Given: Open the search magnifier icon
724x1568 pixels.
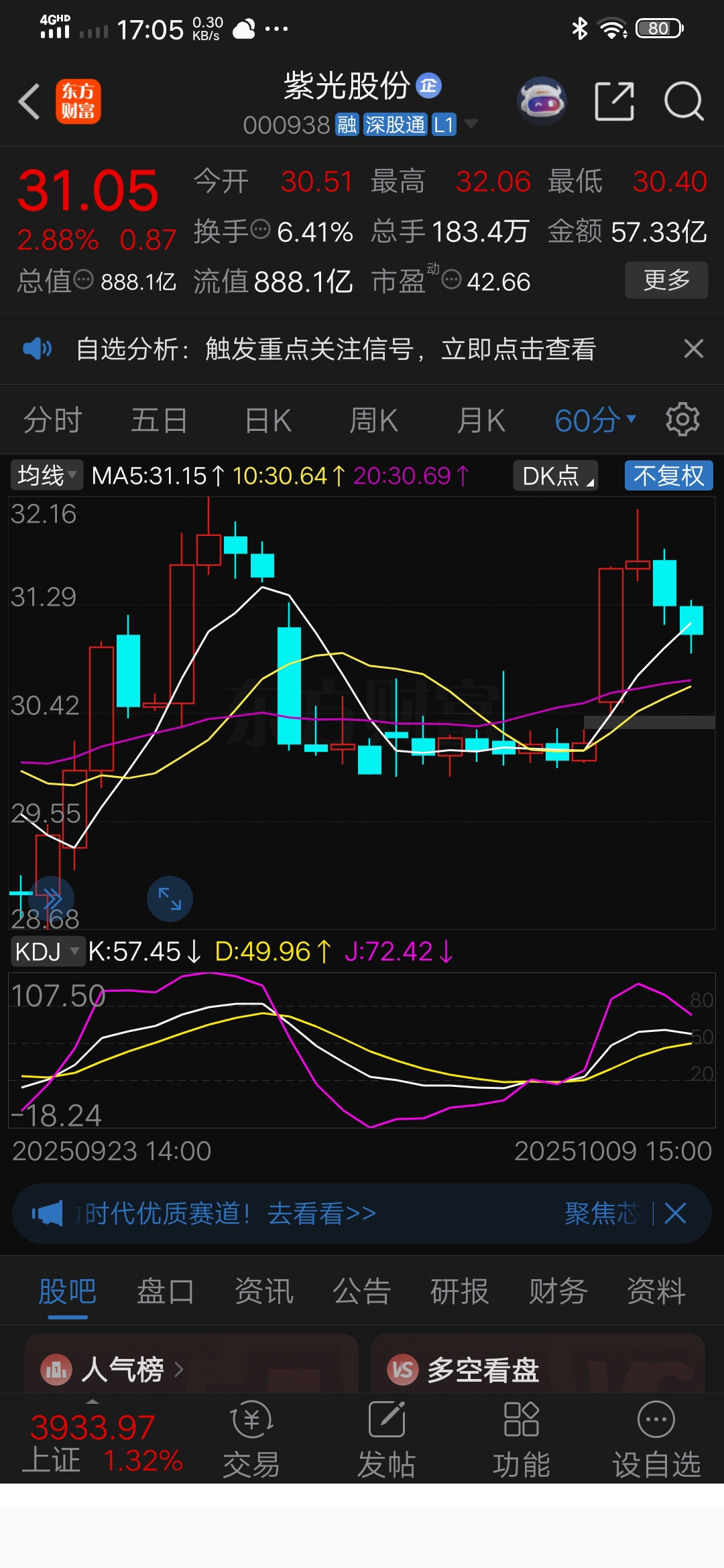Looking at the screenshot, I should 684,102.
